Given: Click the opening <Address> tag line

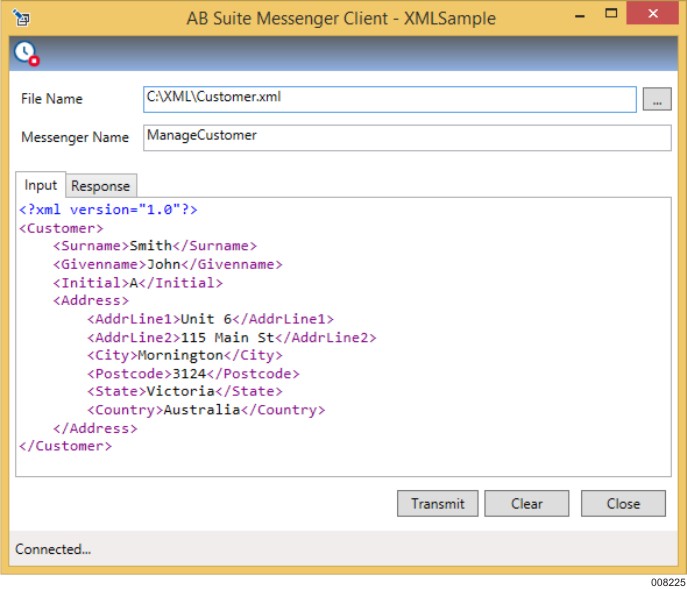Looking at the screenshot, I should coord(91,301).
